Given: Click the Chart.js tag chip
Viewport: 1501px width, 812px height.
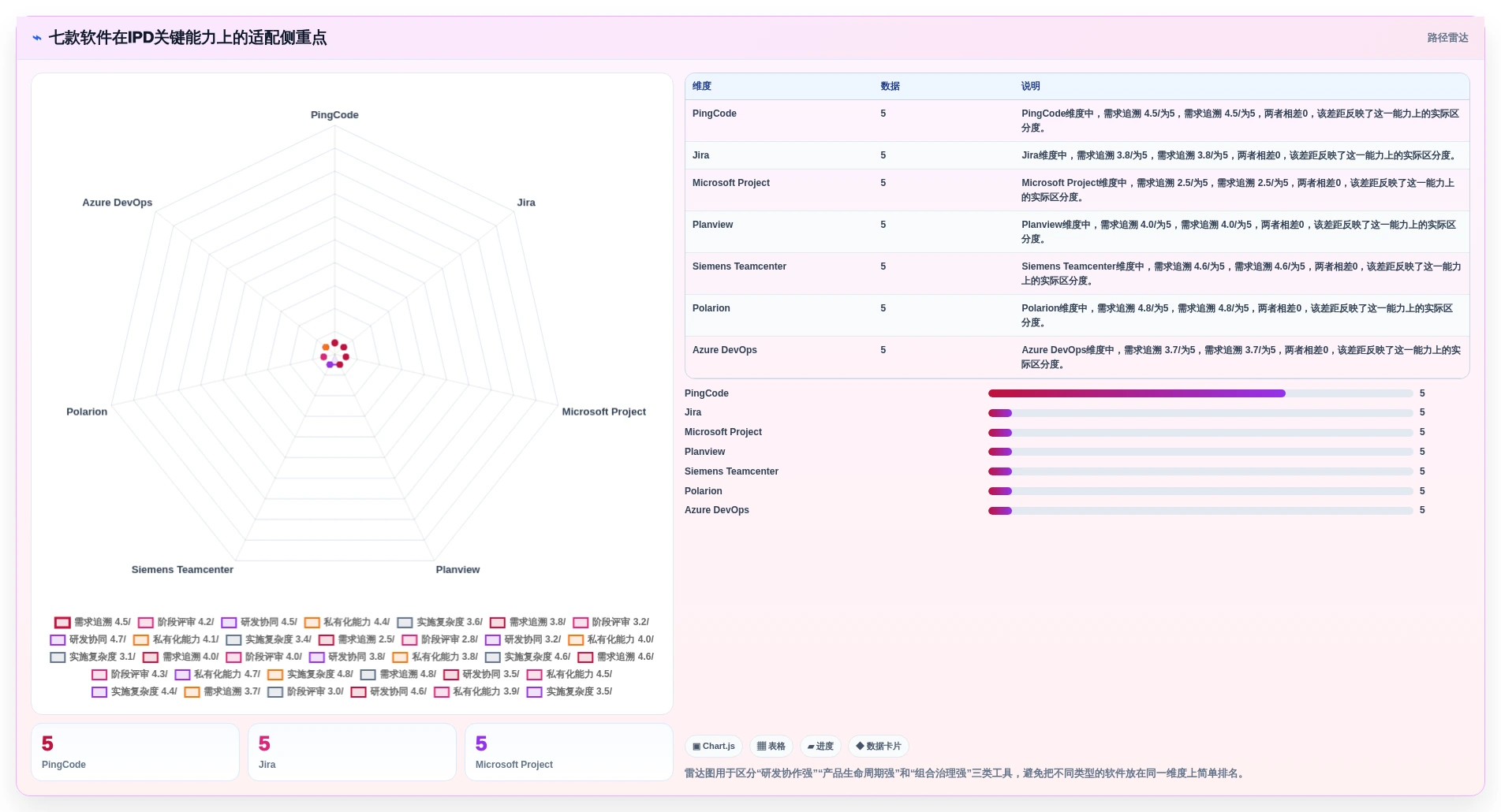Looking at the screenshot, I should tap(714, 746).
